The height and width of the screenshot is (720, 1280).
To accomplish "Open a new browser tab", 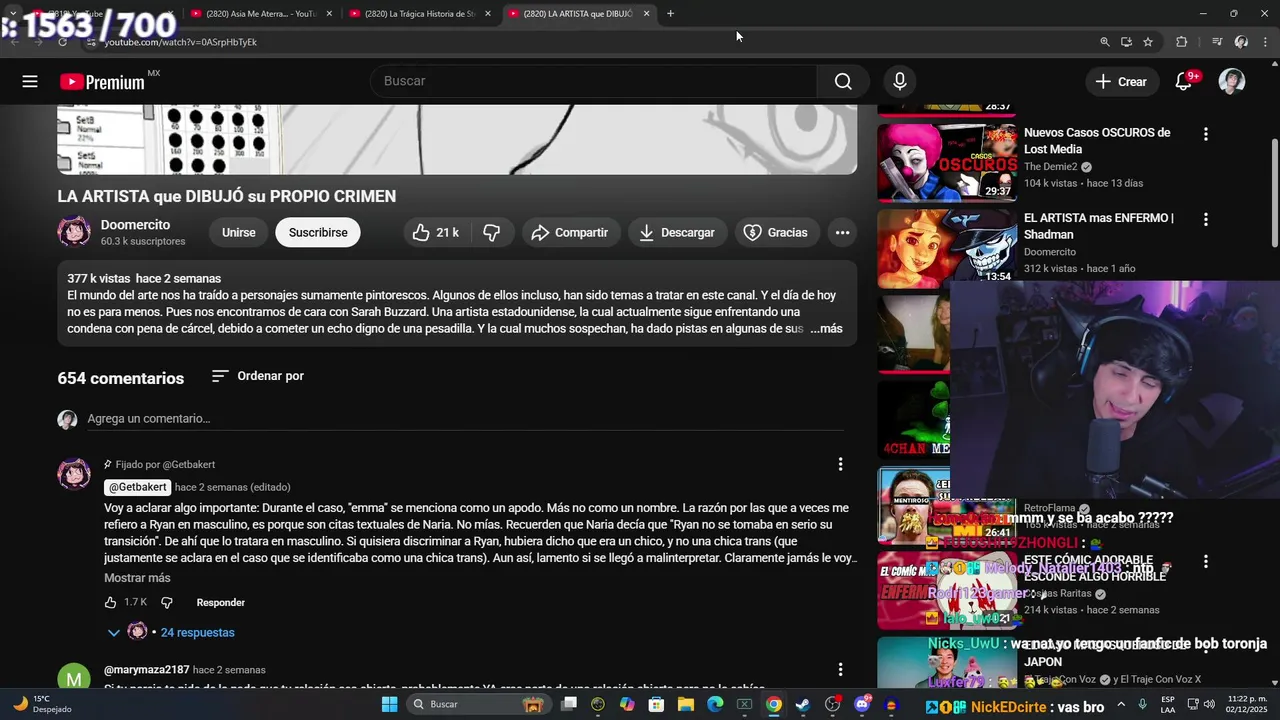I will (x=670, y=14).
